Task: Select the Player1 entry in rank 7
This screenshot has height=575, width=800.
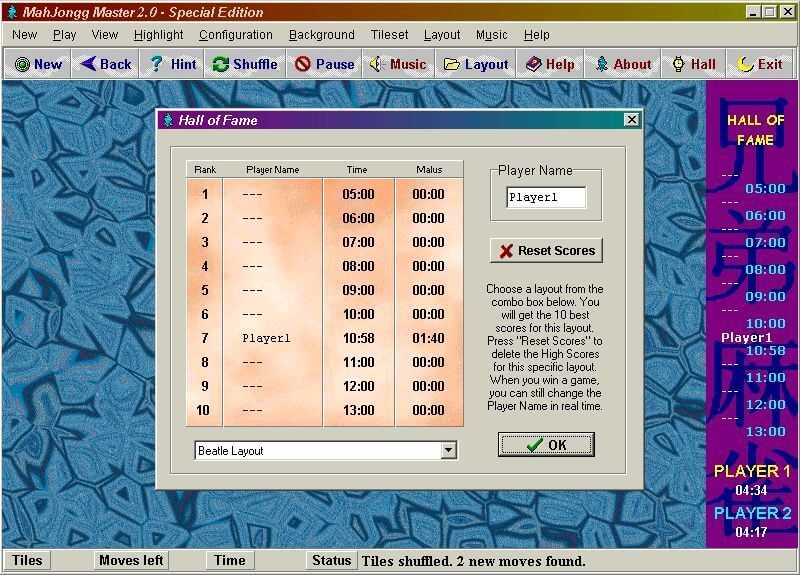Action: [x=266, y=338]
